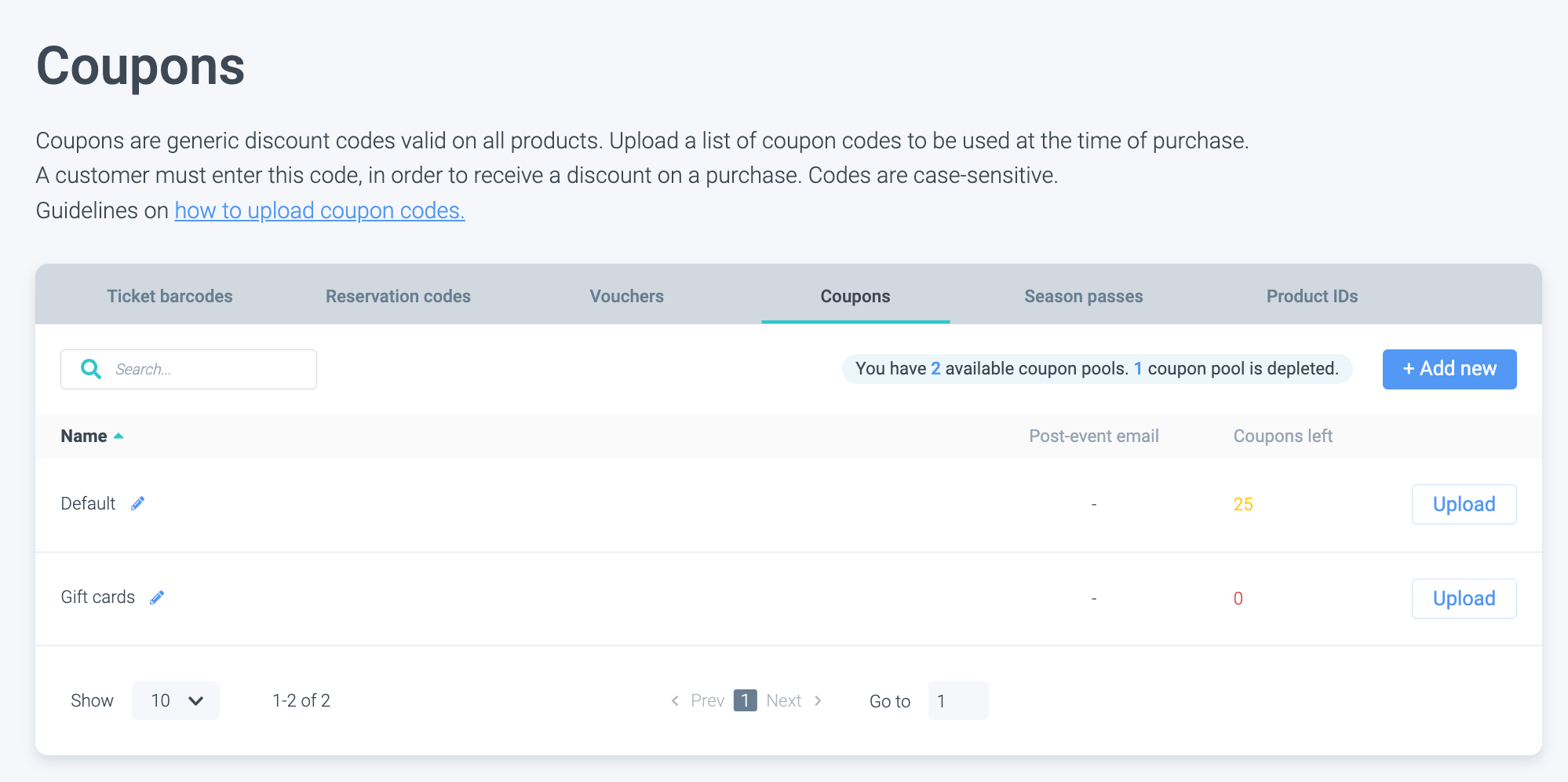
Task: Go to next page chevron
Action: point(818,700)
